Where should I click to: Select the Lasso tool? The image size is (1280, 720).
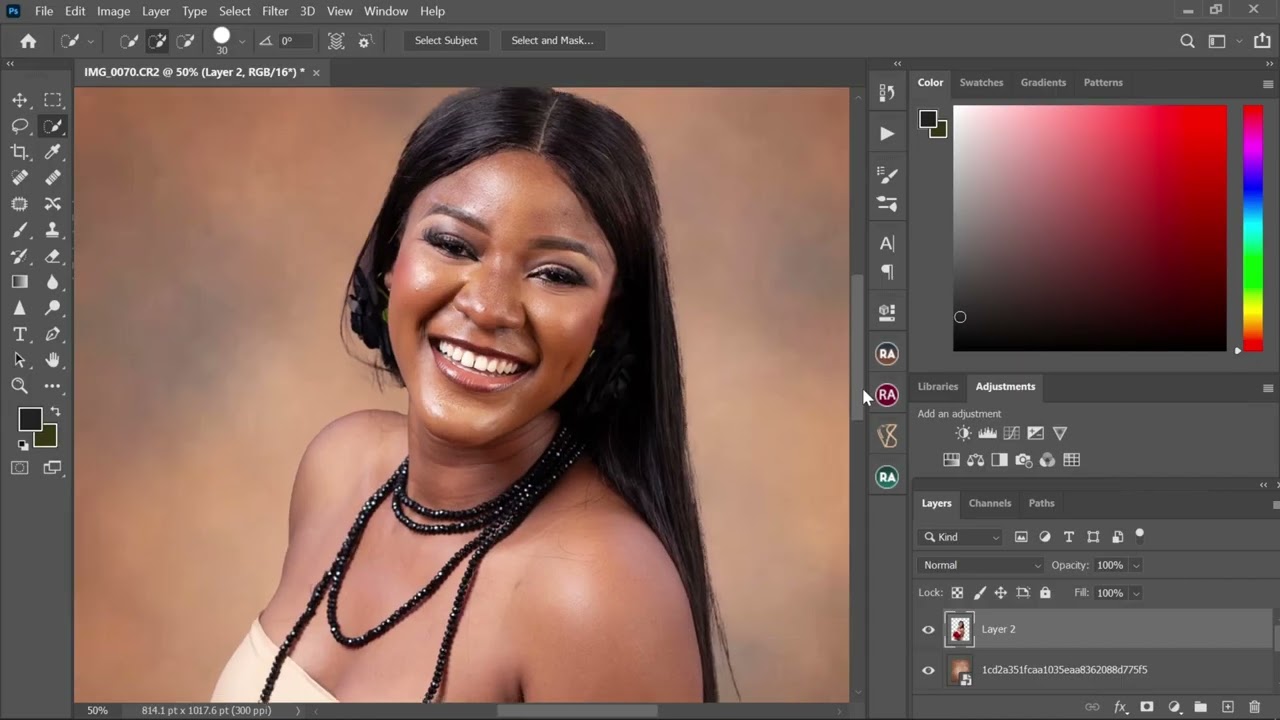(x=20, y=126)
